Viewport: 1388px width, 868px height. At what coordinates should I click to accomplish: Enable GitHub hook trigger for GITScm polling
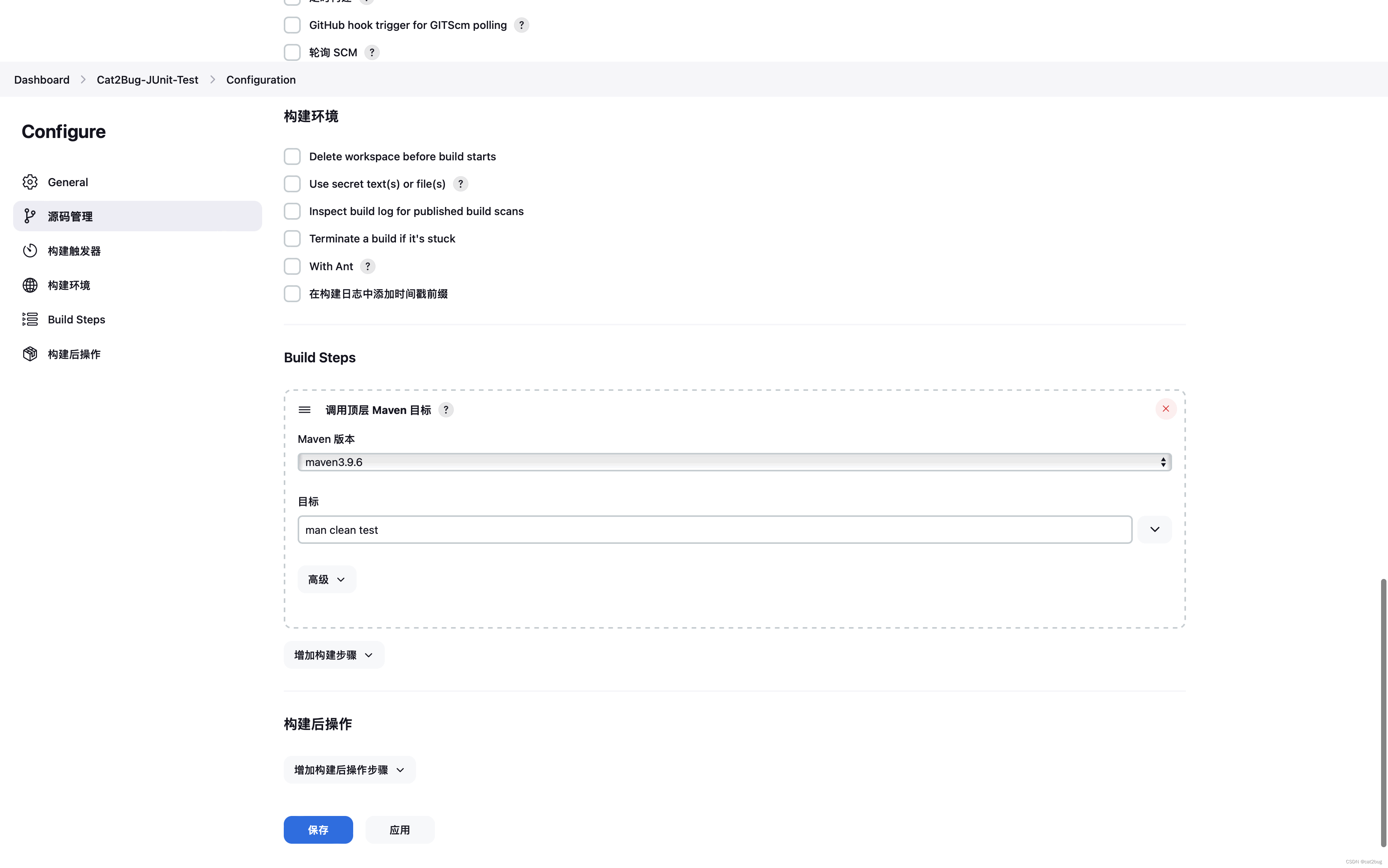[292, 25]
